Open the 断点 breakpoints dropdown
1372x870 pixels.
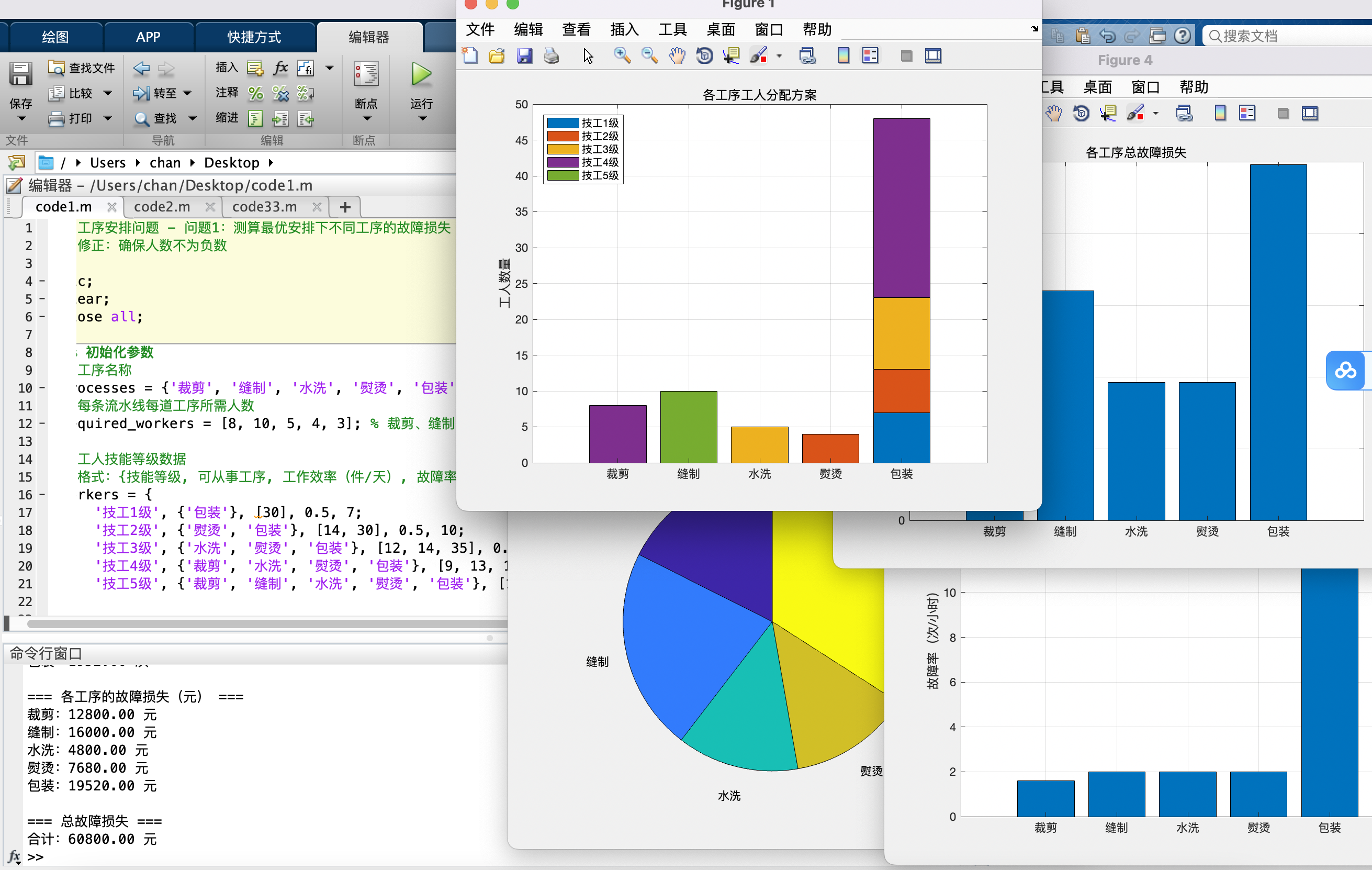[x=366, y=119]
